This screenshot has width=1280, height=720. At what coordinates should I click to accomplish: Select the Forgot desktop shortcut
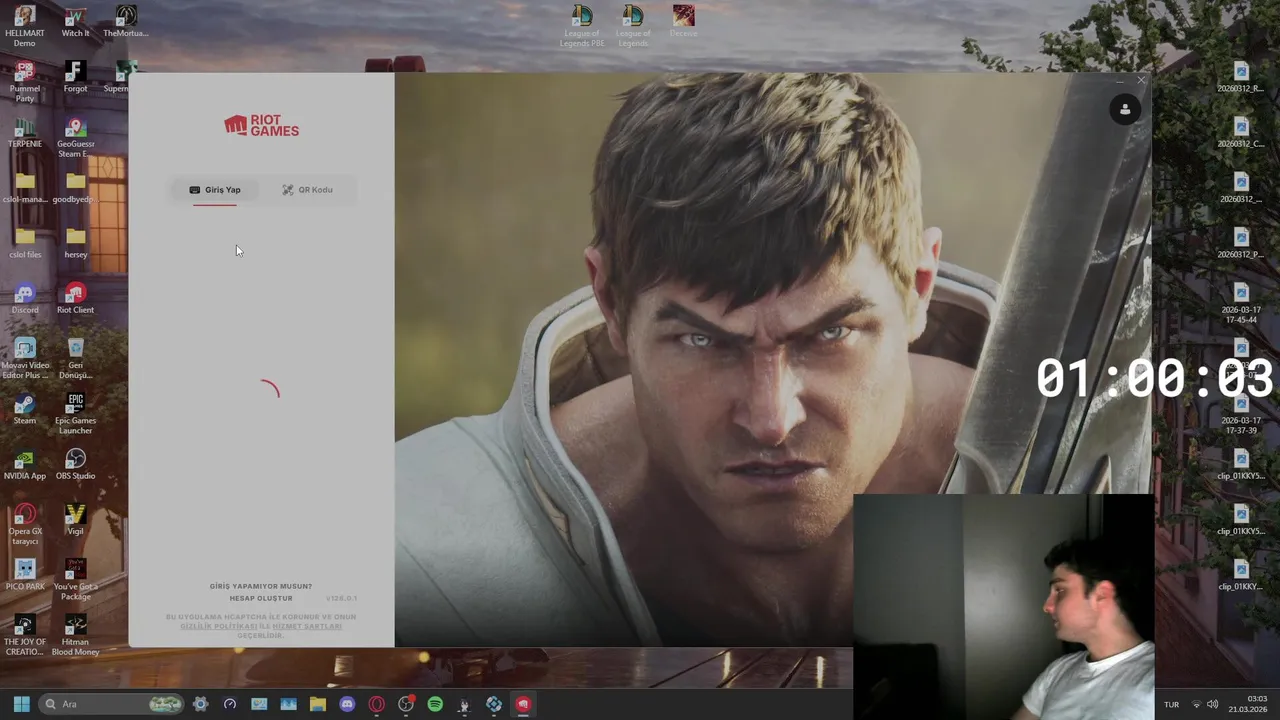tap(75, 77)
